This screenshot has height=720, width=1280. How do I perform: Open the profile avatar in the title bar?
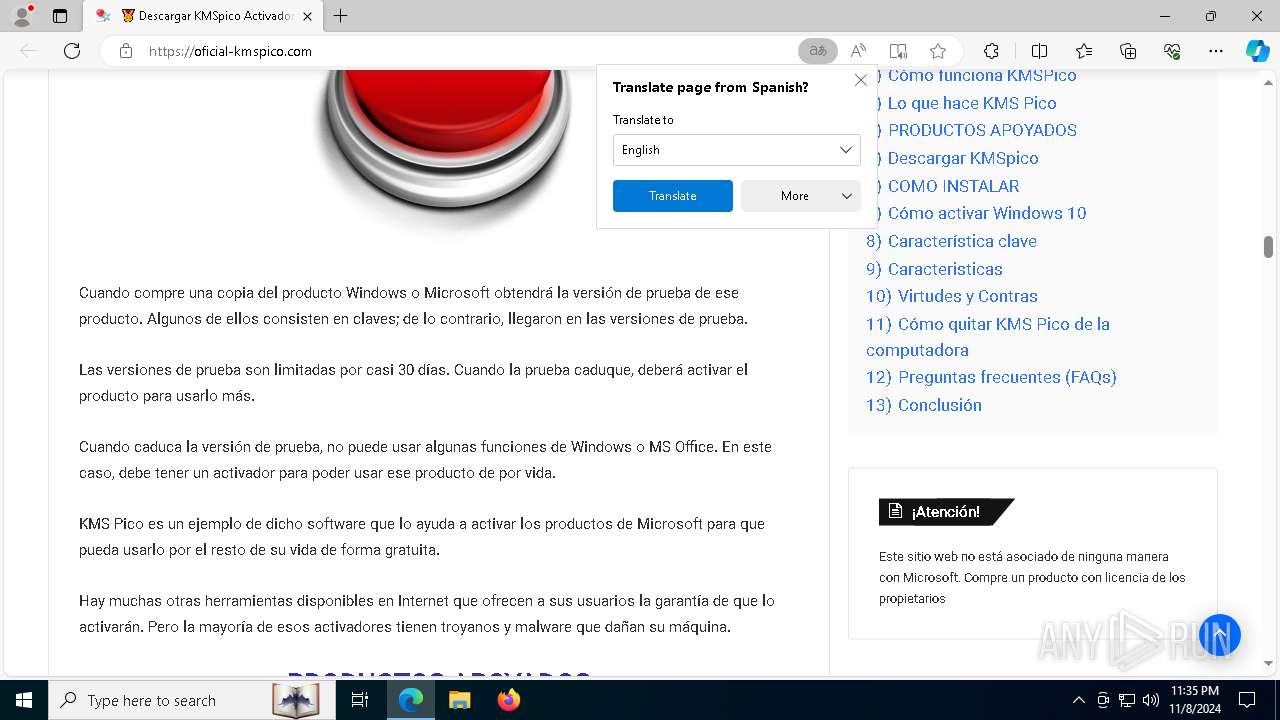point(22,16)
